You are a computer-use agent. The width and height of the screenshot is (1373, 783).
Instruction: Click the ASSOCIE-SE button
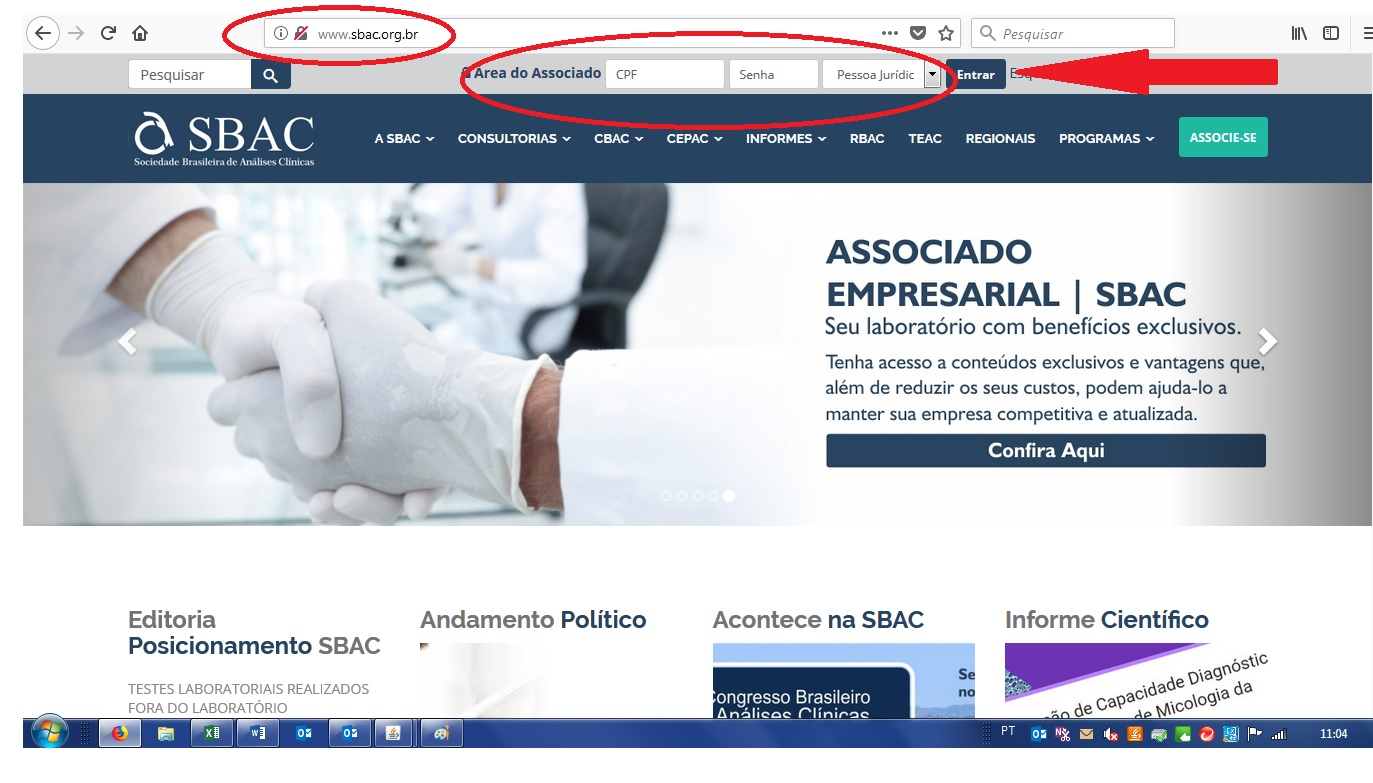point(1223,137)
